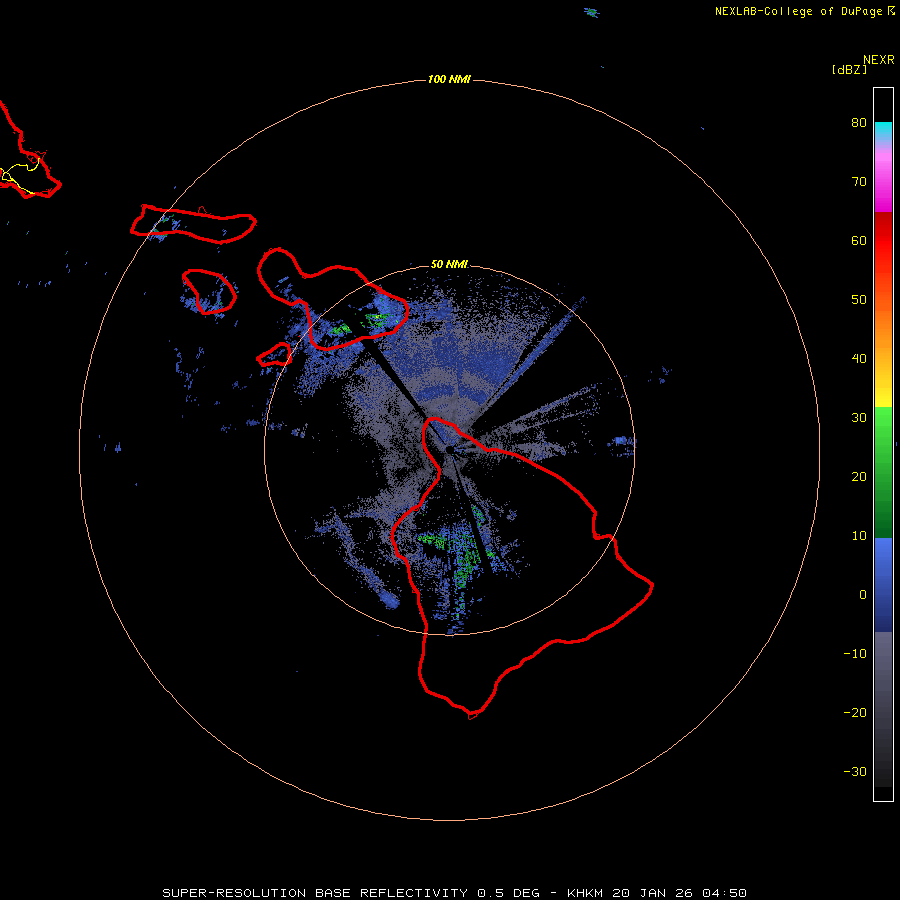
Task: Click the 40 value on dBZ scale
Action: coord(859,359)
